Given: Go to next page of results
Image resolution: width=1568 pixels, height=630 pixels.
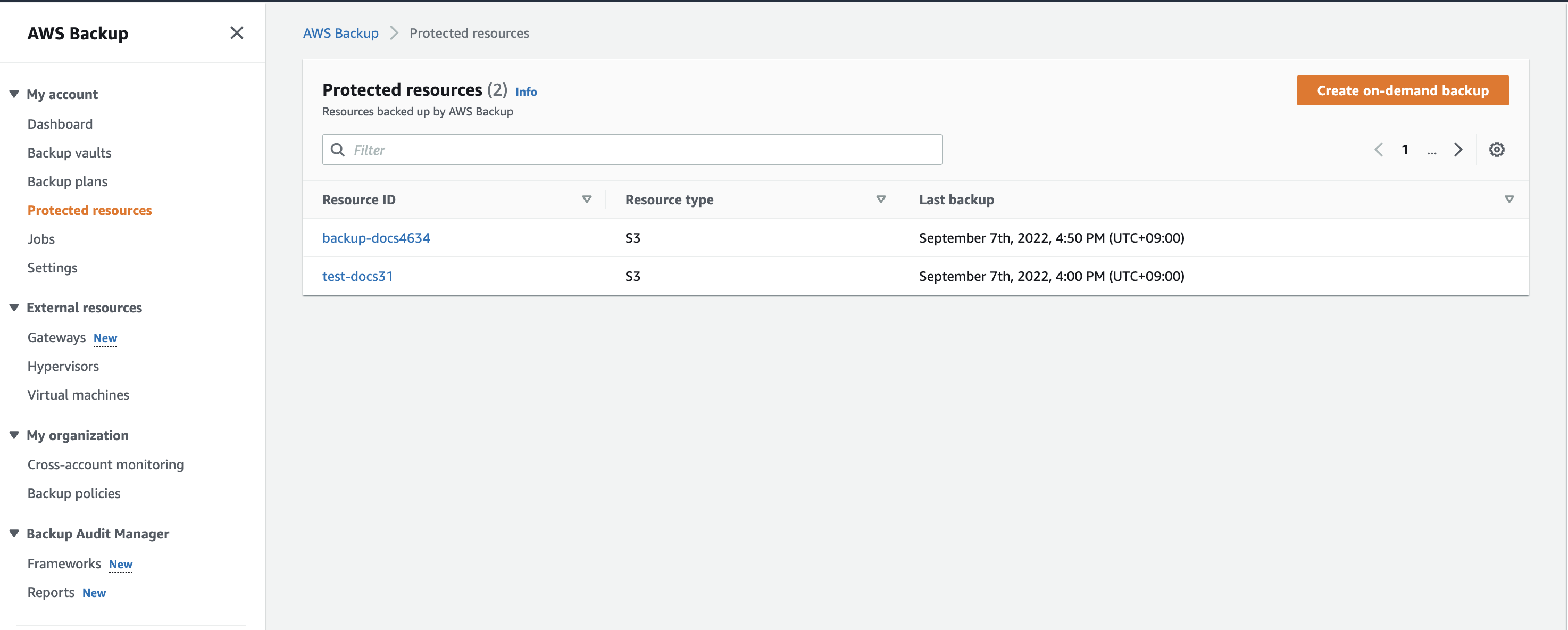Looking at the screenshot, I should [x=1458, y=150].
